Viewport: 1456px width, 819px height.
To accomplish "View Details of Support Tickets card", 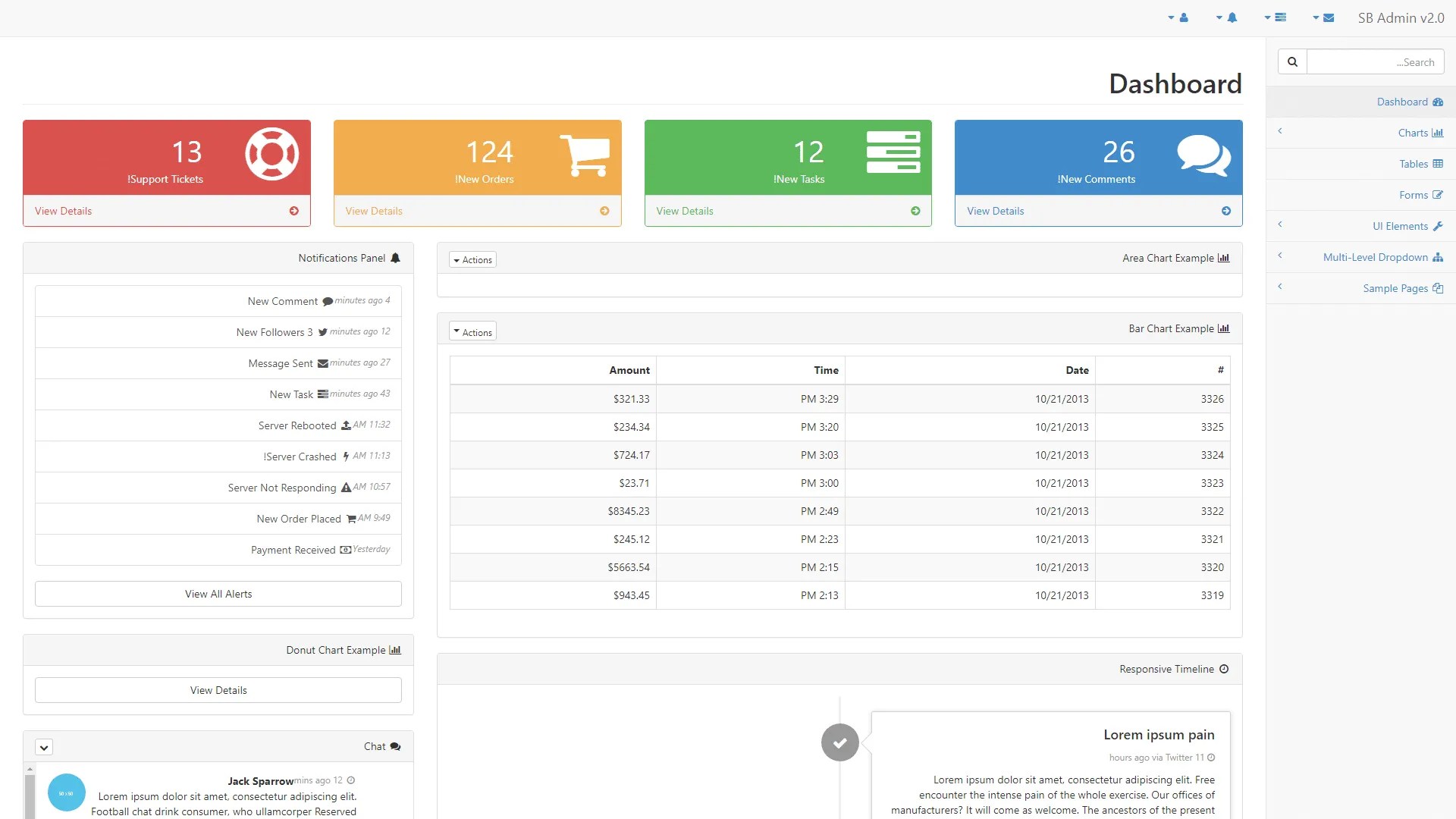I will click(63, 211).
